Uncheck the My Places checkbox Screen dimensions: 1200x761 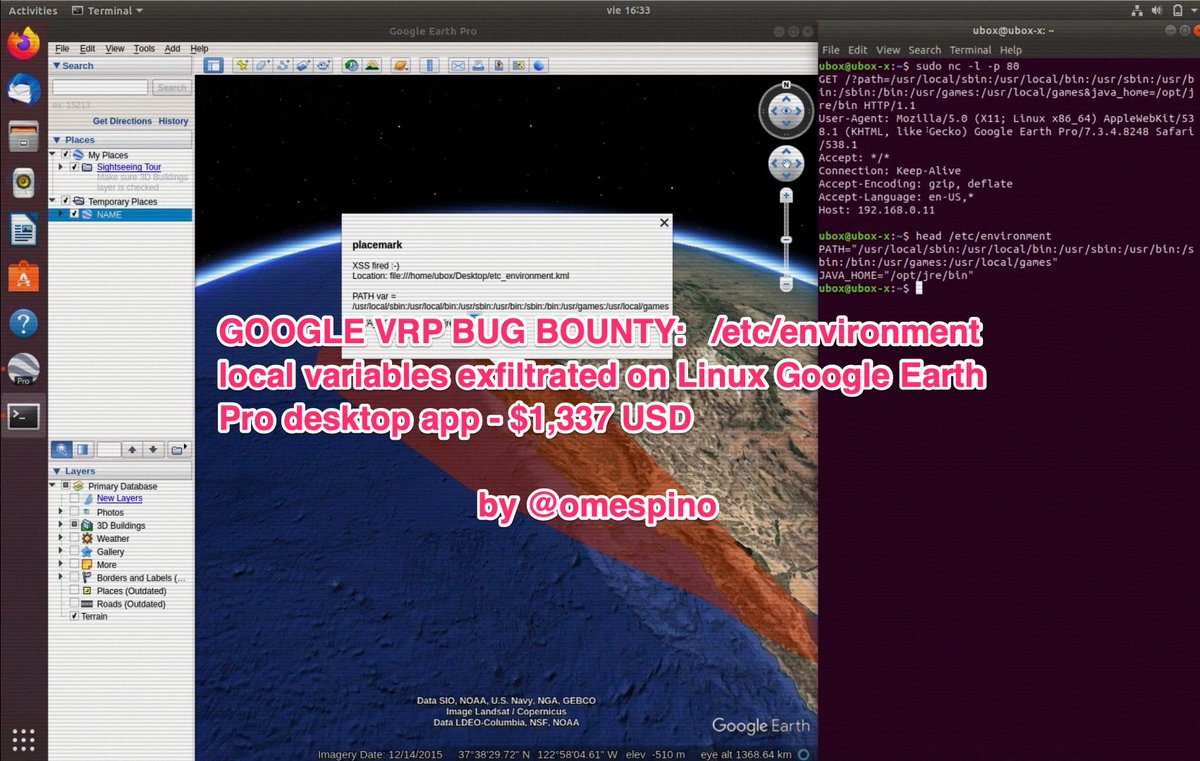coord(66,155)
